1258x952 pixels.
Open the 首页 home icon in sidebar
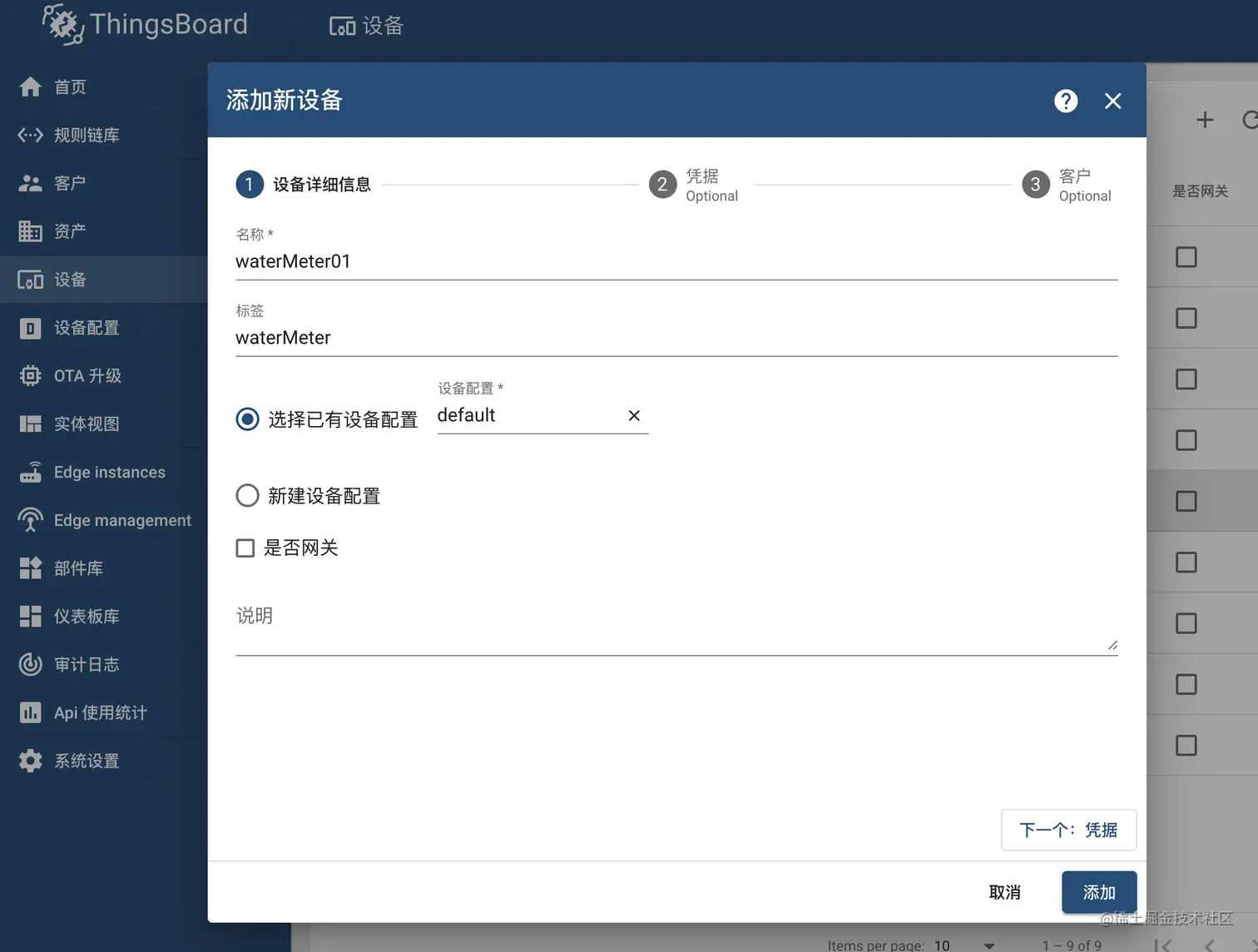click(30, 87)
